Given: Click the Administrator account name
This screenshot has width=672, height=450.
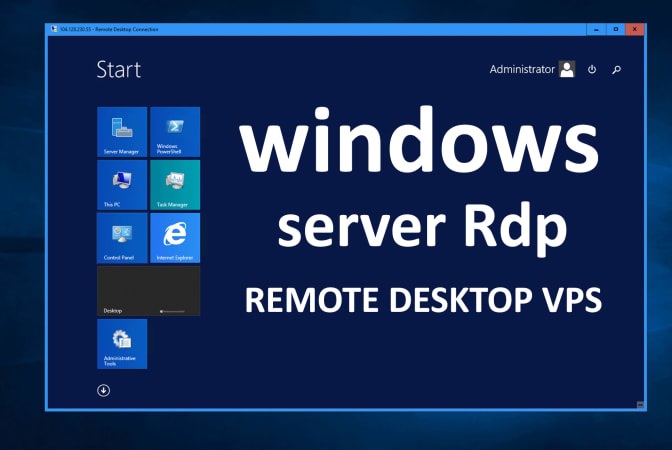Looking at the screenshot, I should point(522,69).
